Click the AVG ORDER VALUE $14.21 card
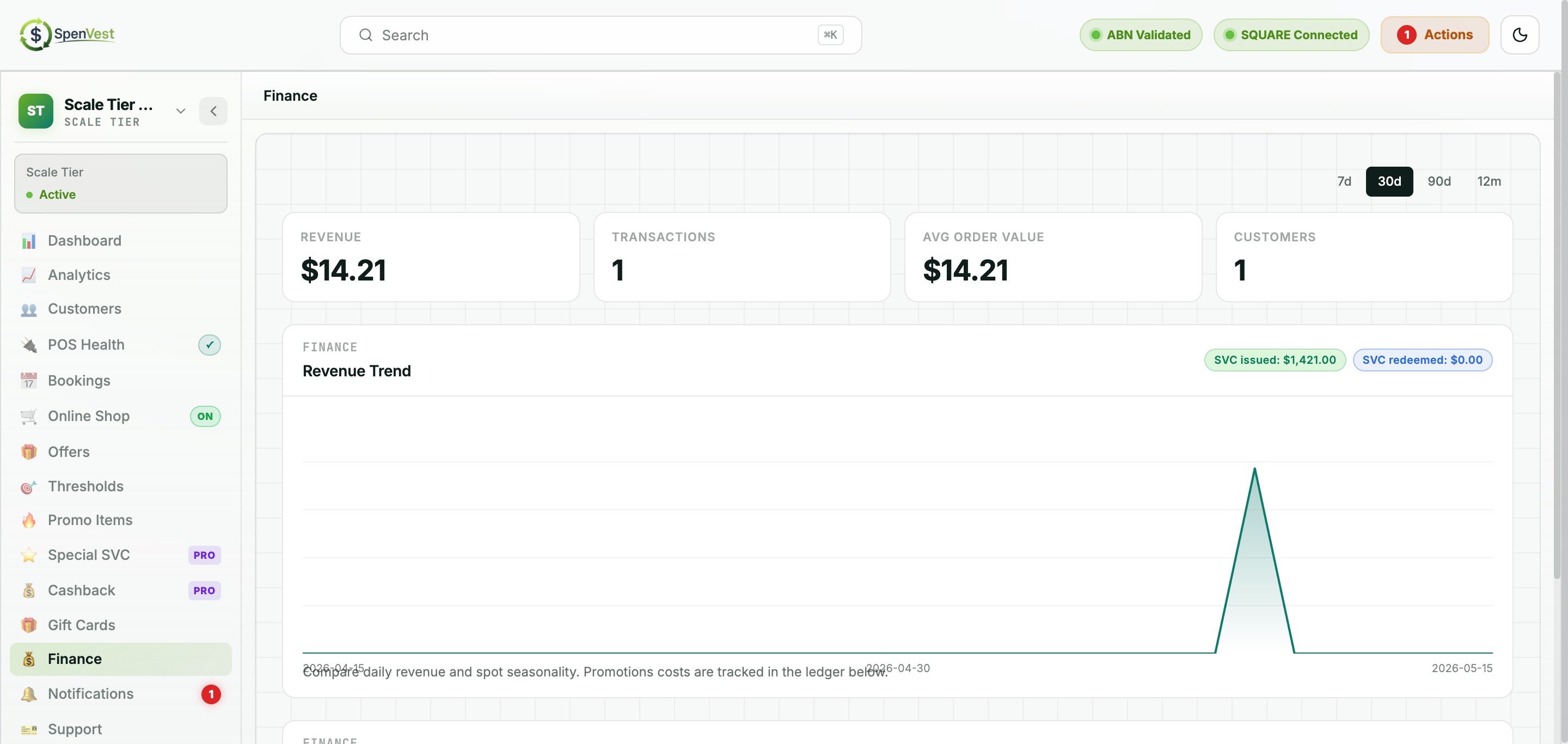 1053,257
